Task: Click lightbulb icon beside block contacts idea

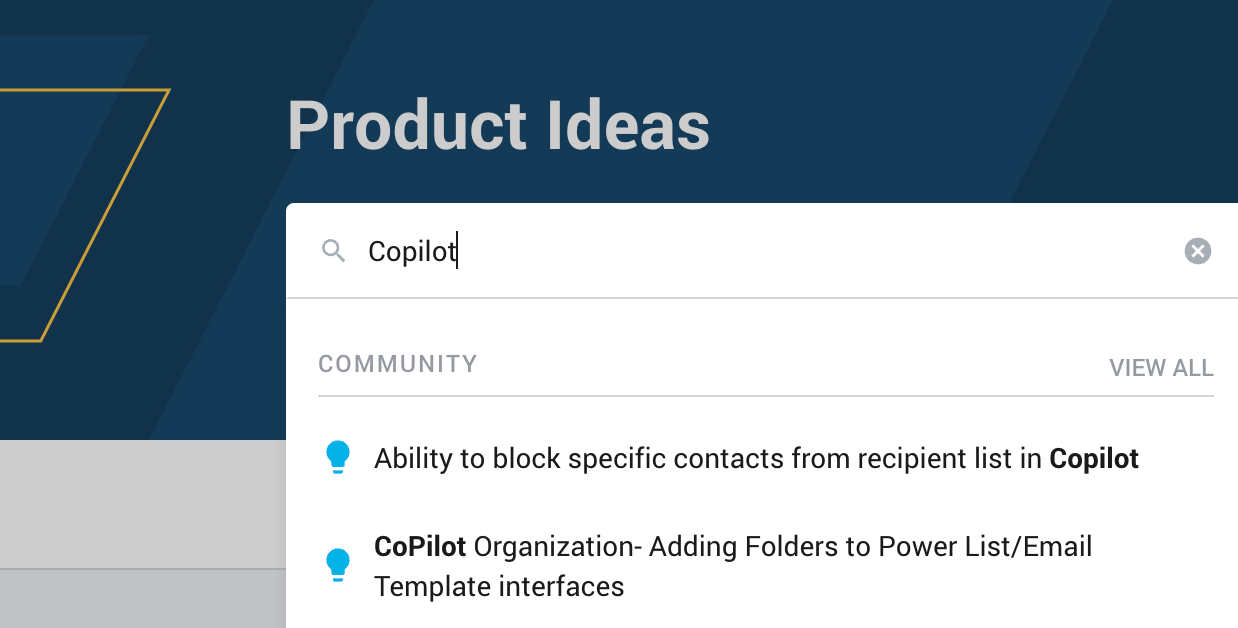Action: coord(338,458)
